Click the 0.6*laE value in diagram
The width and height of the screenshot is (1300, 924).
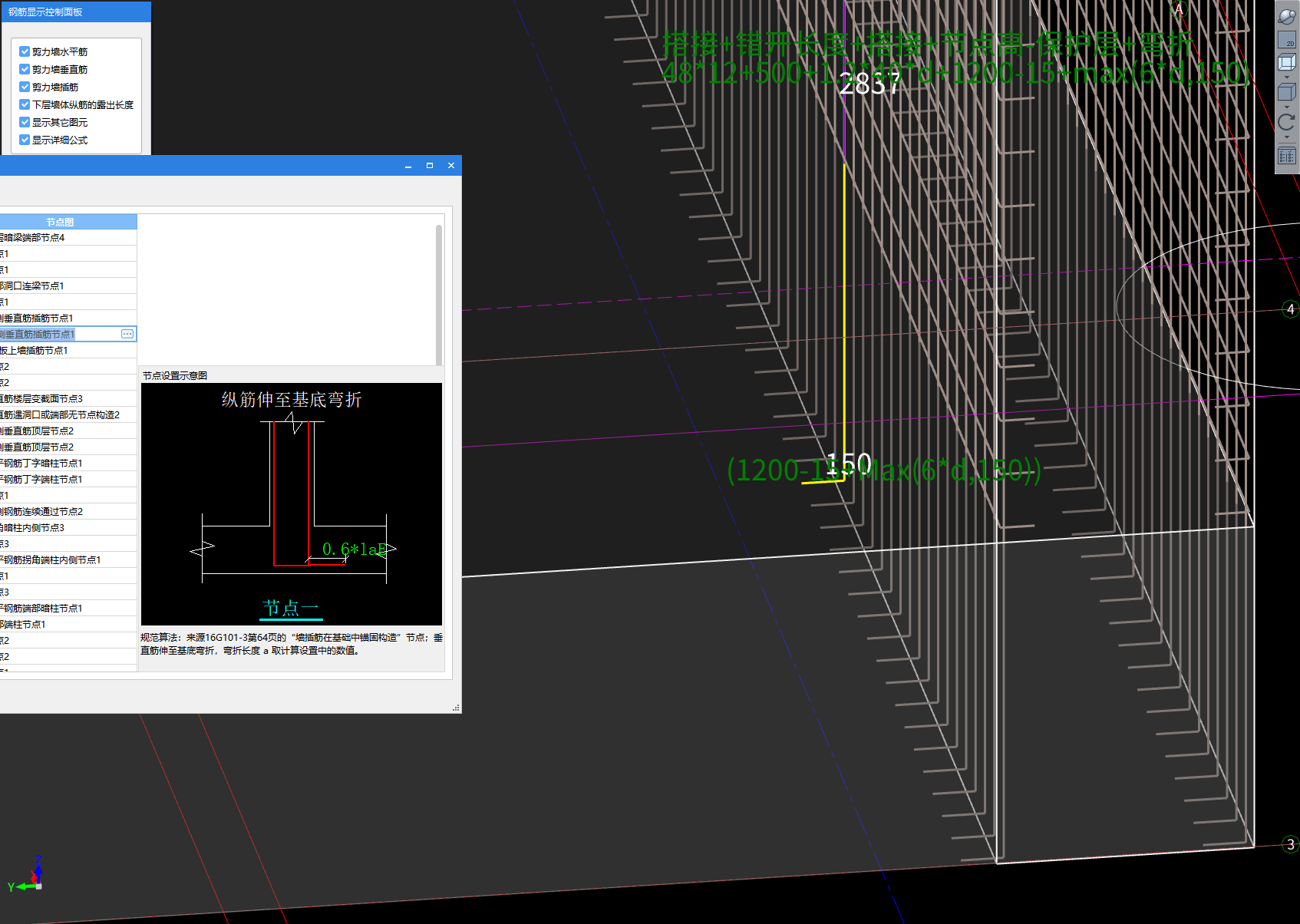coord(355,549)
